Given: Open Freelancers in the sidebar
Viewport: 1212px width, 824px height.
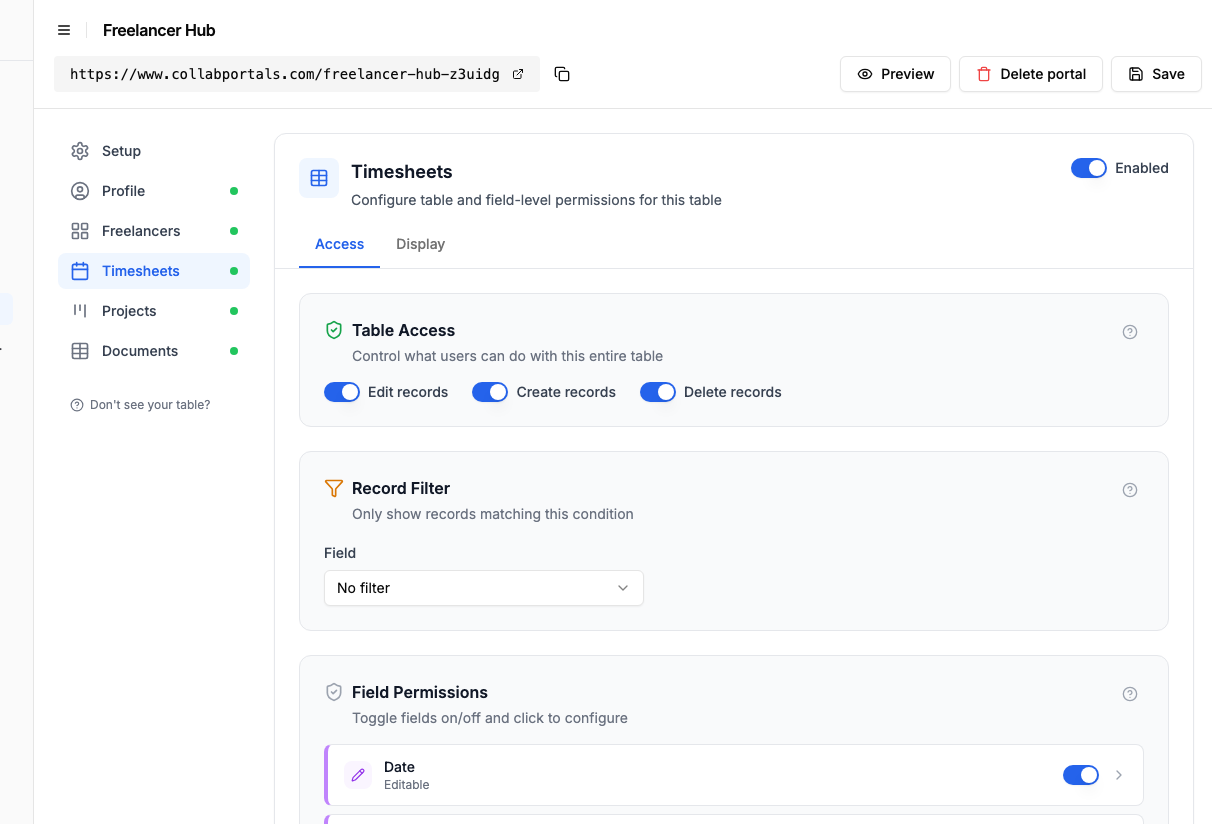Looking at the screenshot, I should click(154, 231).
